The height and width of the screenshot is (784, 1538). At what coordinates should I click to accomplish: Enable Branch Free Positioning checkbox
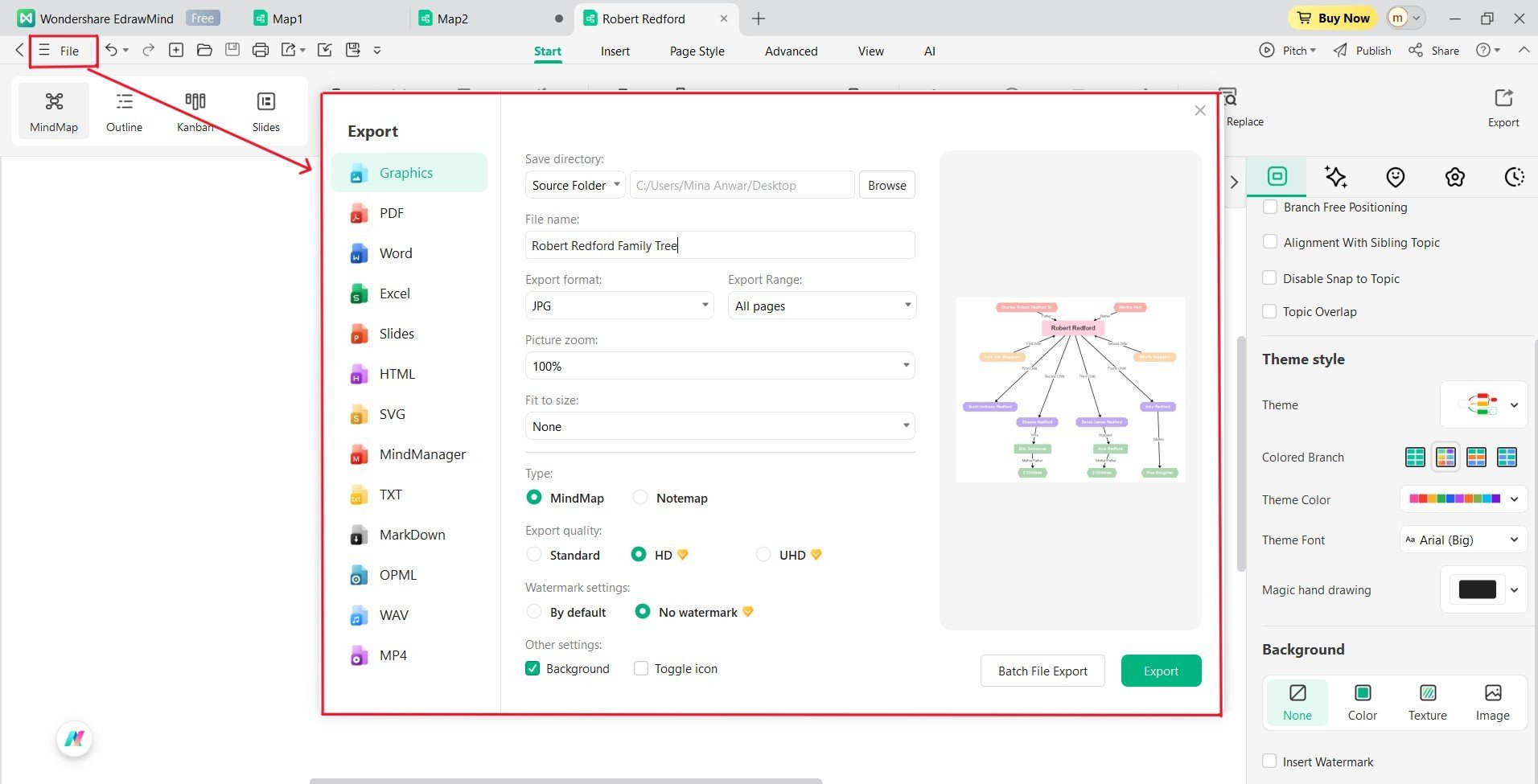[1270, 207]
